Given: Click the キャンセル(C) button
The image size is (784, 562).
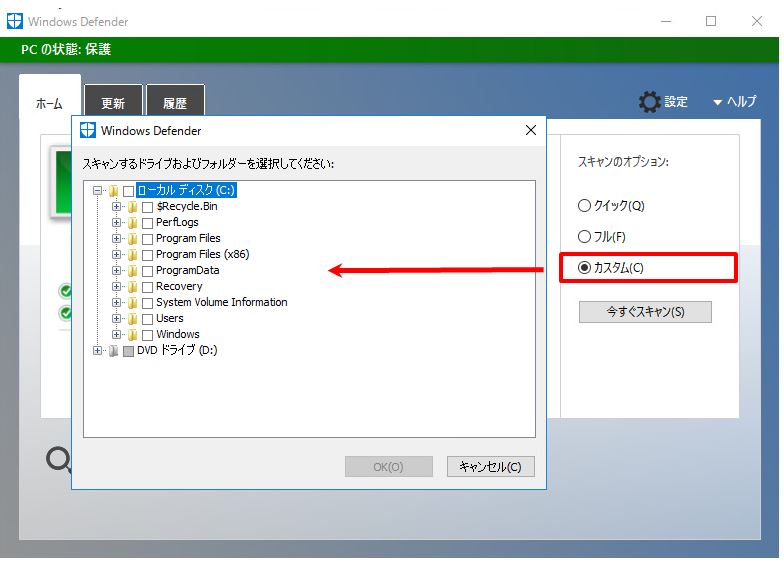Looking at the screenshot, I should [490, 466].
